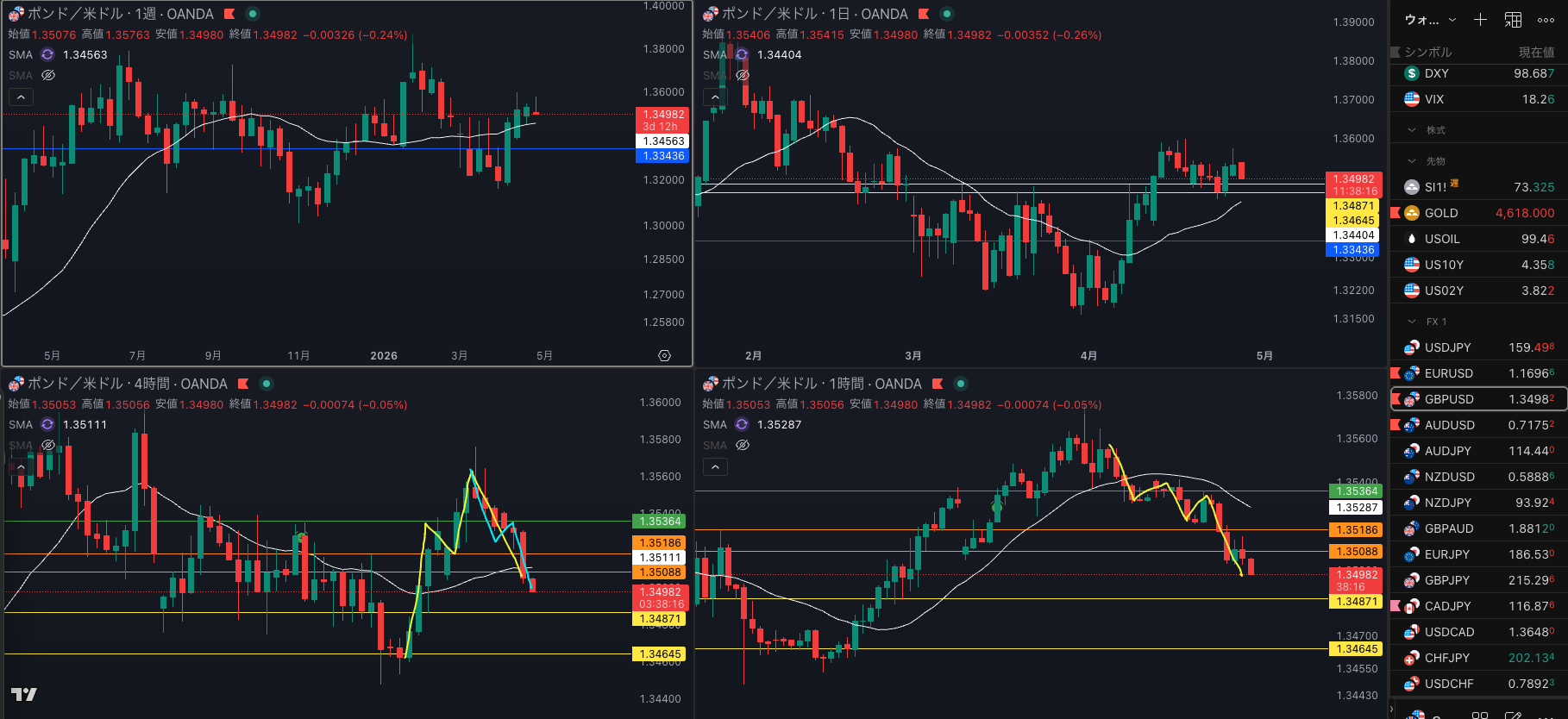The width and height of the screenshot is (1568, 719).
Task: Click the SMA refresh icon on daily chart
Action: coord(742,54)
